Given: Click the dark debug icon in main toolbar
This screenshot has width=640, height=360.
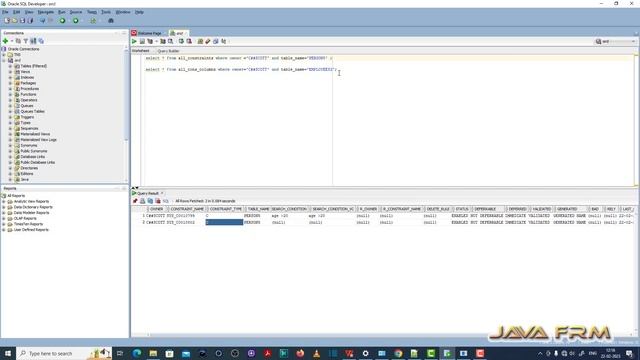Looking at the screenshot, I should pyautogui.click(x=111, y=20).
